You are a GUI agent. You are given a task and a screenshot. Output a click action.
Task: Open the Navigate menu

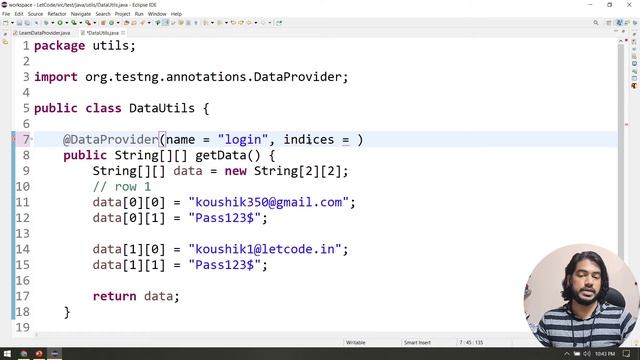pos(81,14)
